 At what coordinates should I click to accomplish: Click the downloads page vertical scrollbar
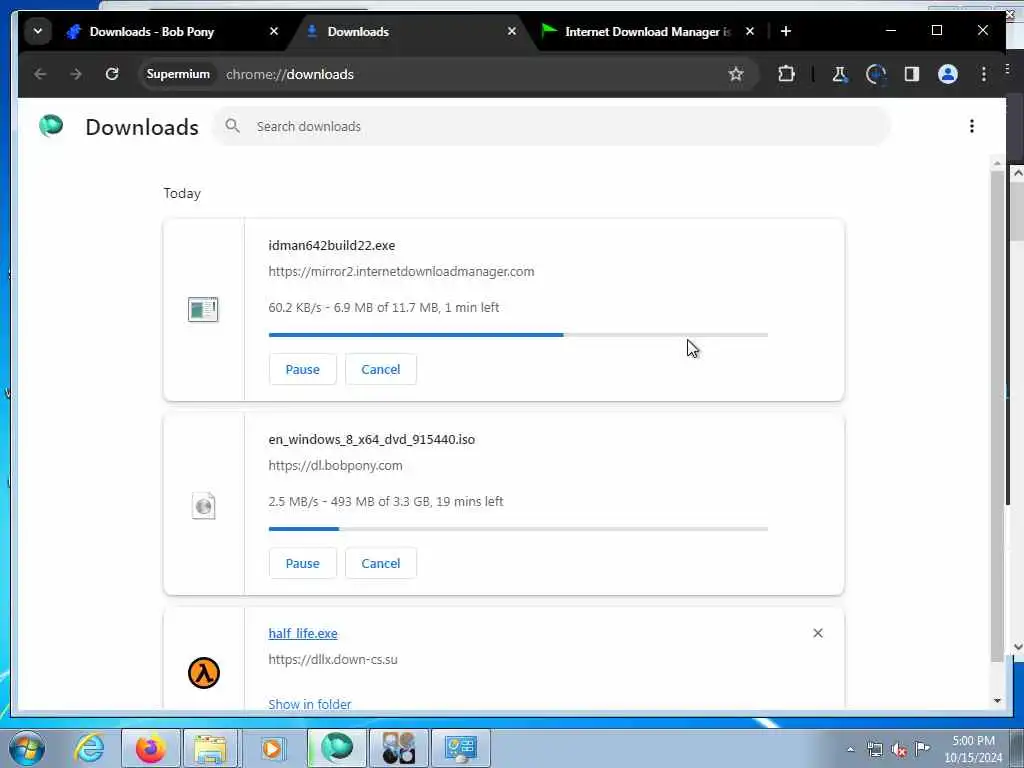point(997,417)
